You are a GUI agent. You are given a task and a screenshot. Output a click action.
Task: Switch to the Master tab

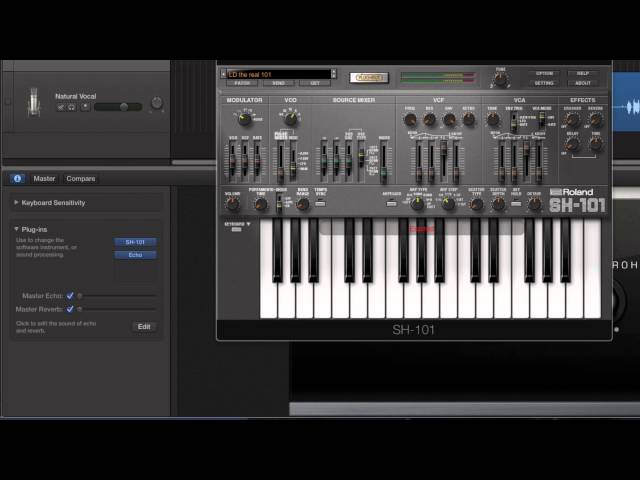pyautogui.click(x=44, y=179)
